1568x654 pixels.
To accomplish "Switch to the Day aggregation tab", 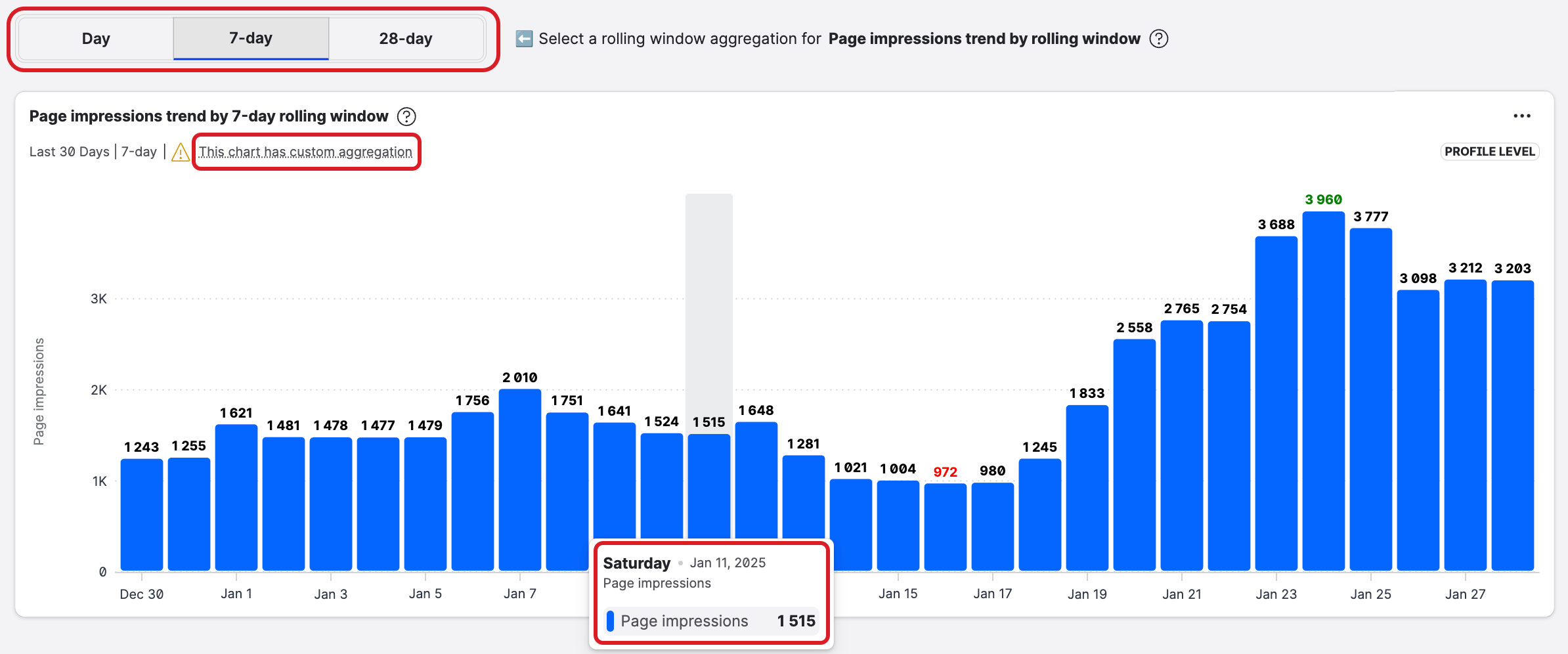I will (x=96, y=38).
